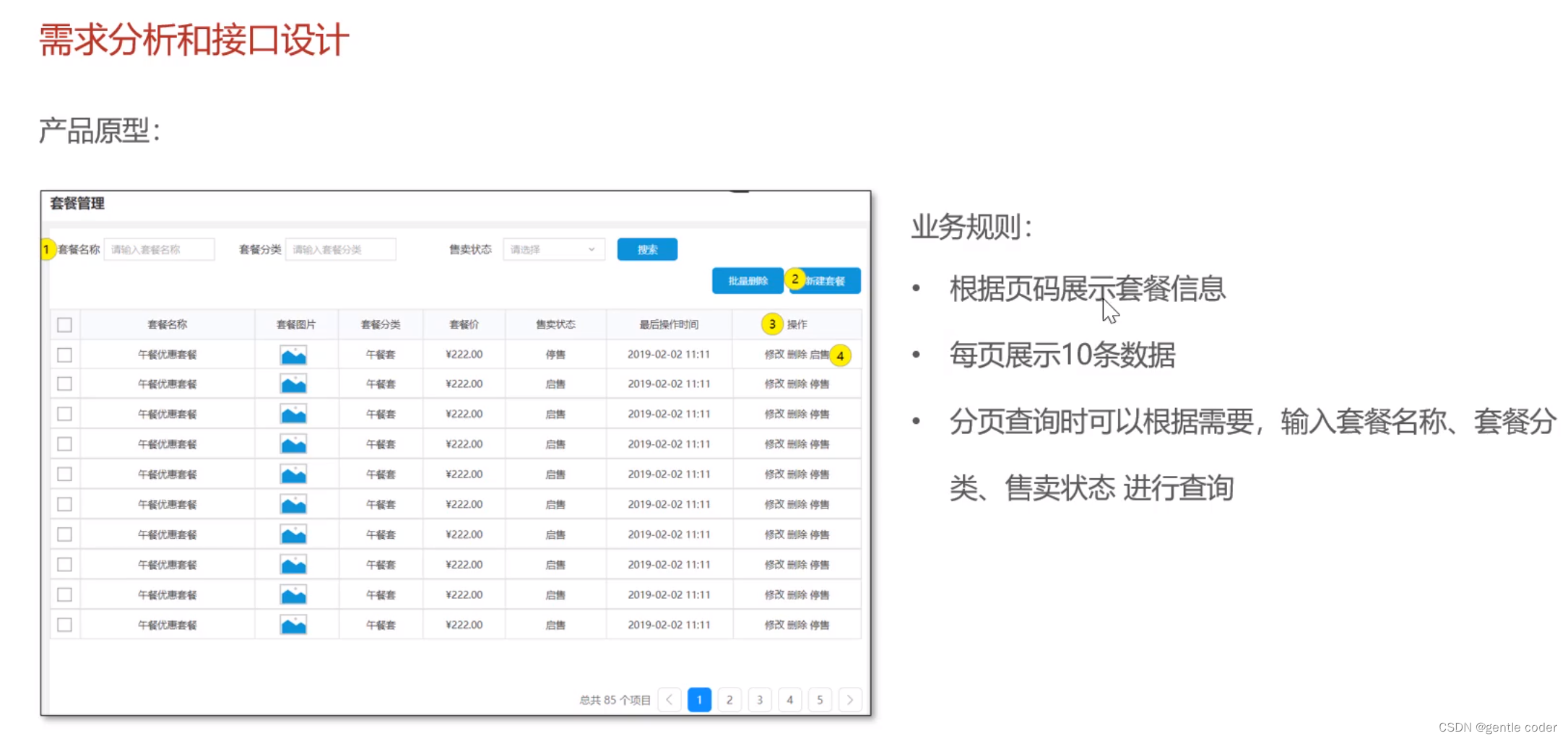Click the 最后操作时间 column header
Image resolution: width=1568 pixels, height=741 pixels.
(x=669, y=325)
